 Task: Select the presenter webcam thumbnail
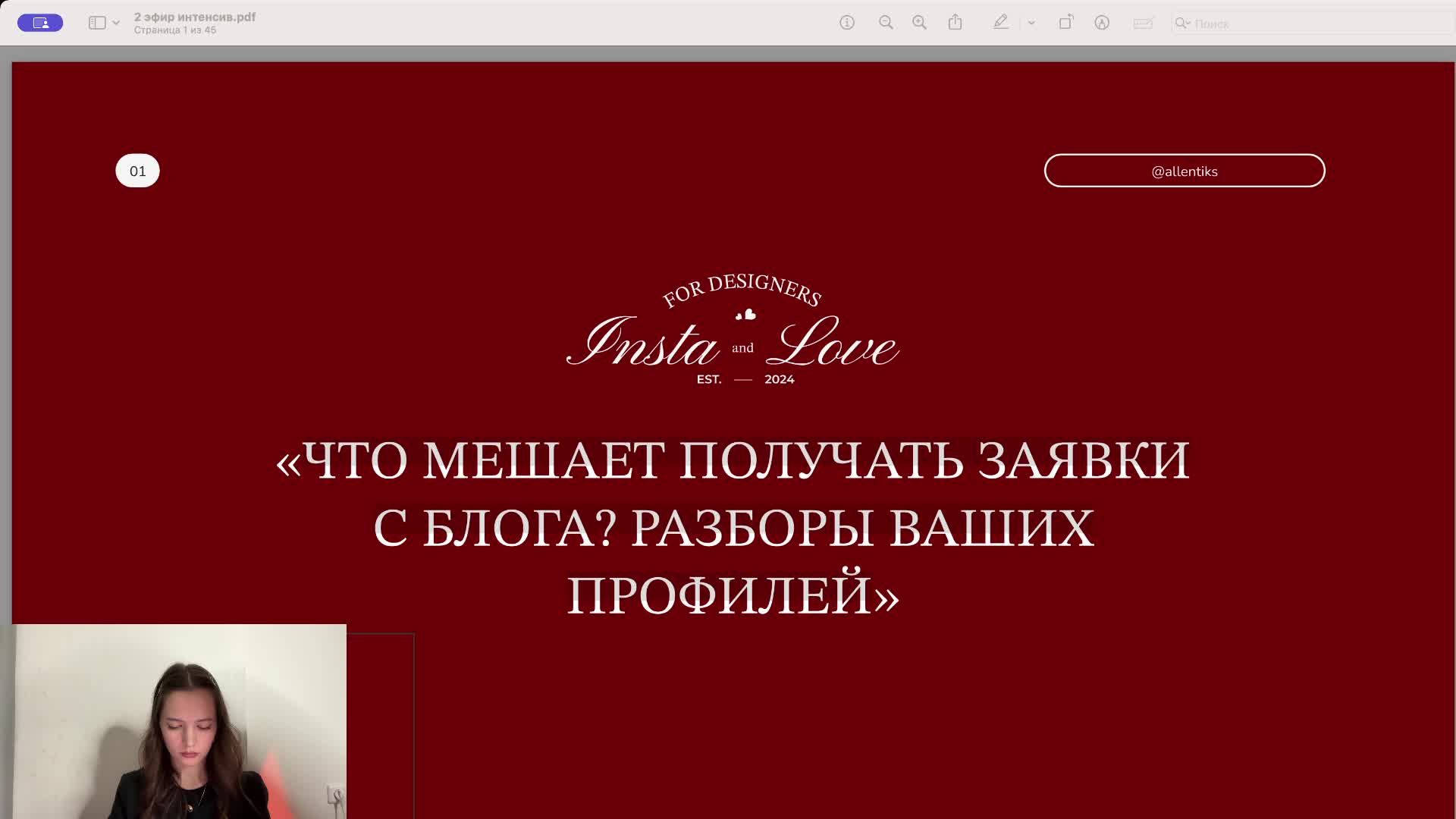(x=179, y=720)
